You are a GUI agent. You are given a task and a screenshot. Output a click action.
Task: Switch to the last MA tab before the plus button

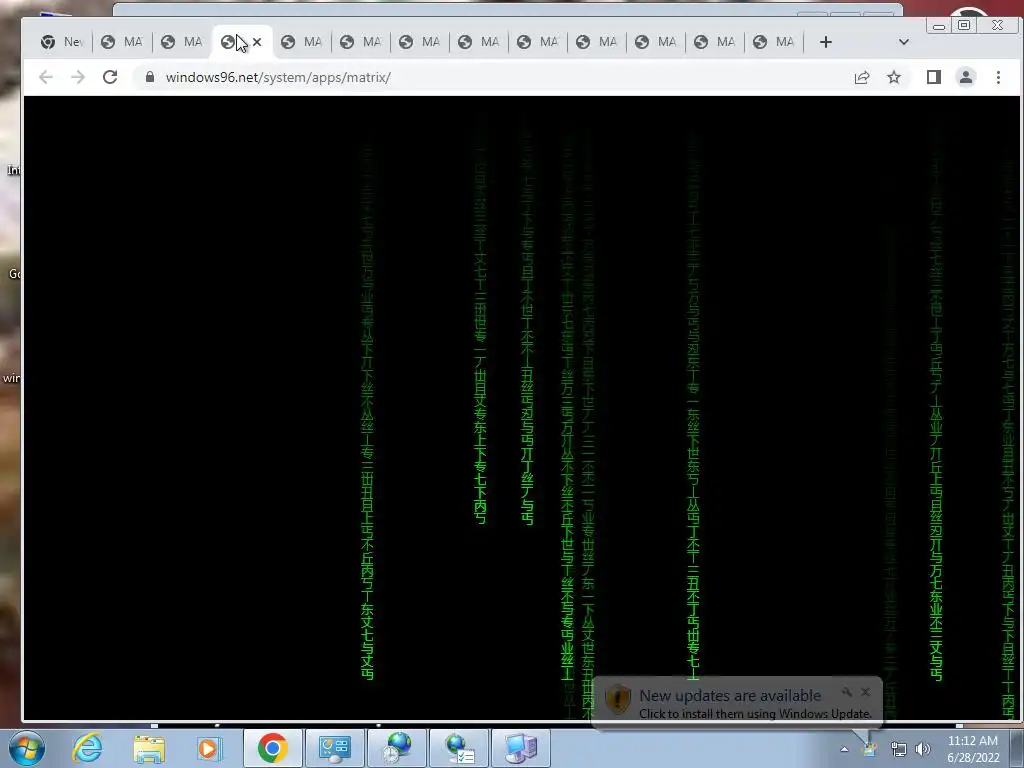pos(774,42)
